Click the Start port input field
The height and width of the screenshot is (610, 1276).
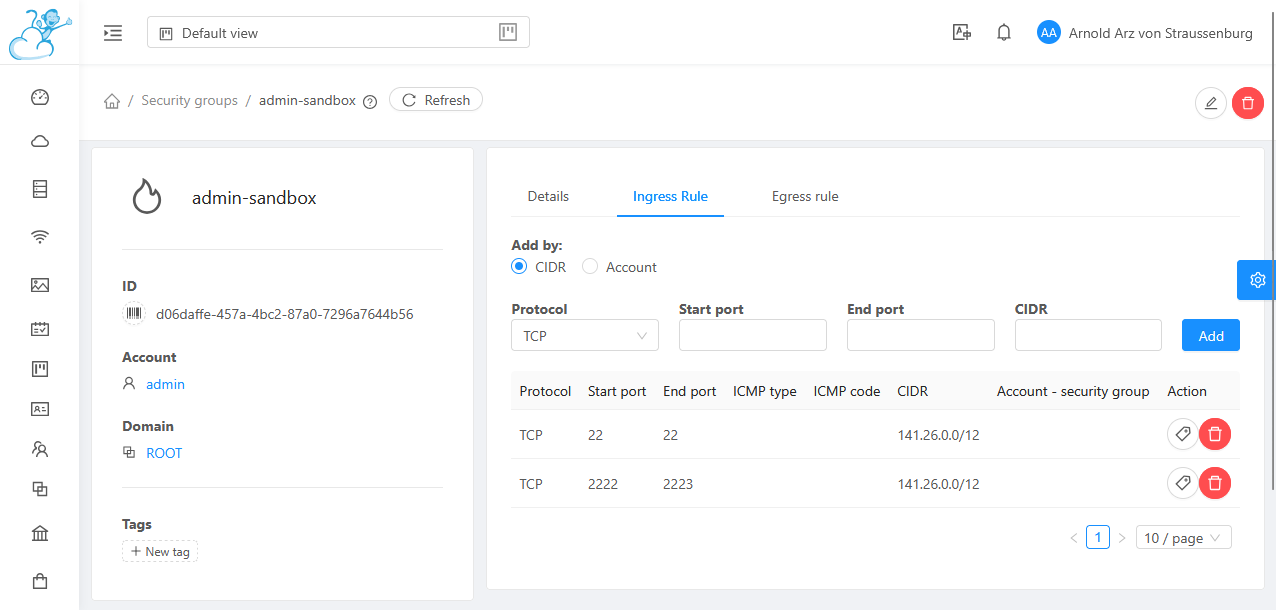tap(752, 336)
